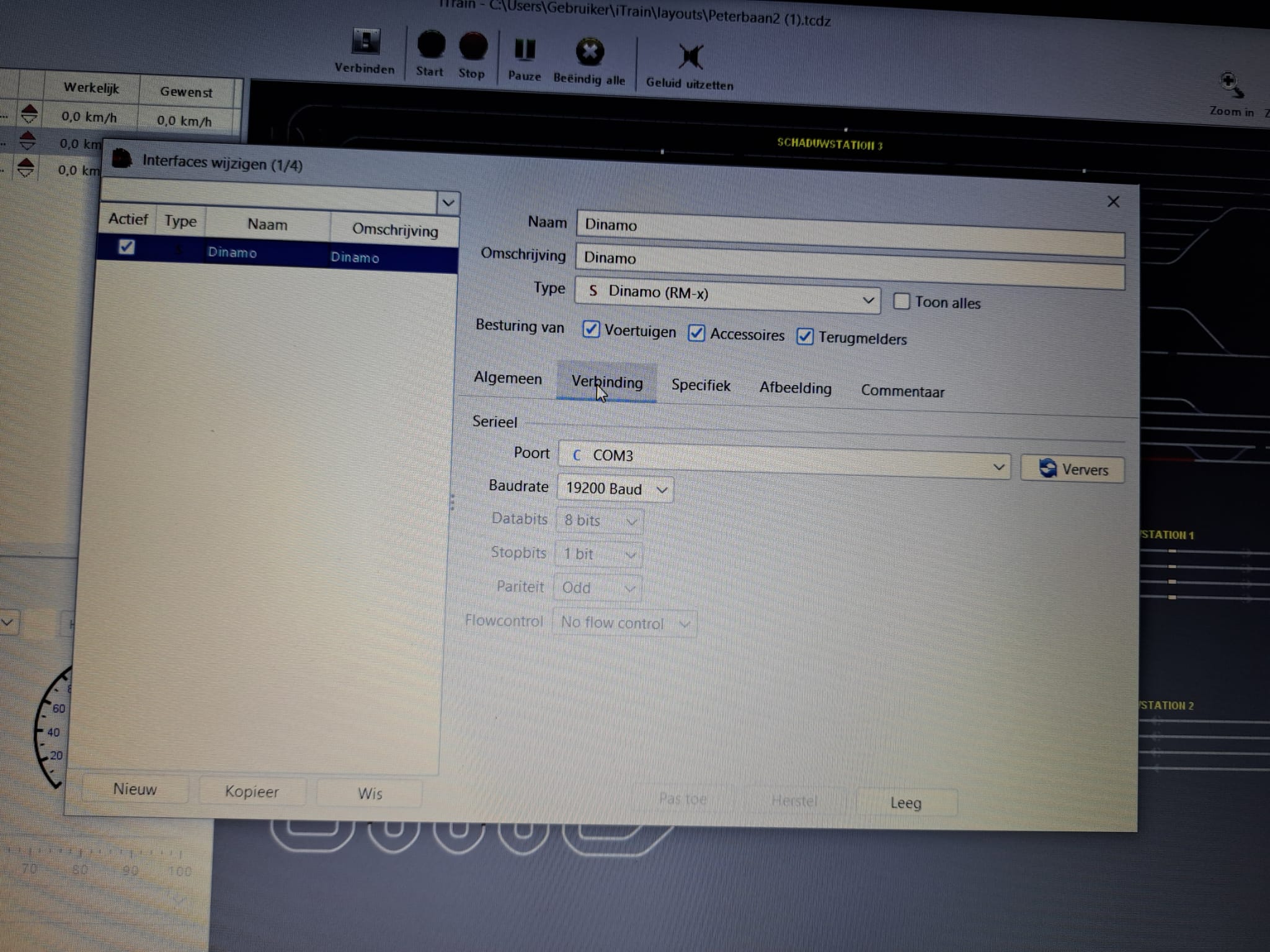Click the Nieuw button
1270x952 pixels.
135,789
